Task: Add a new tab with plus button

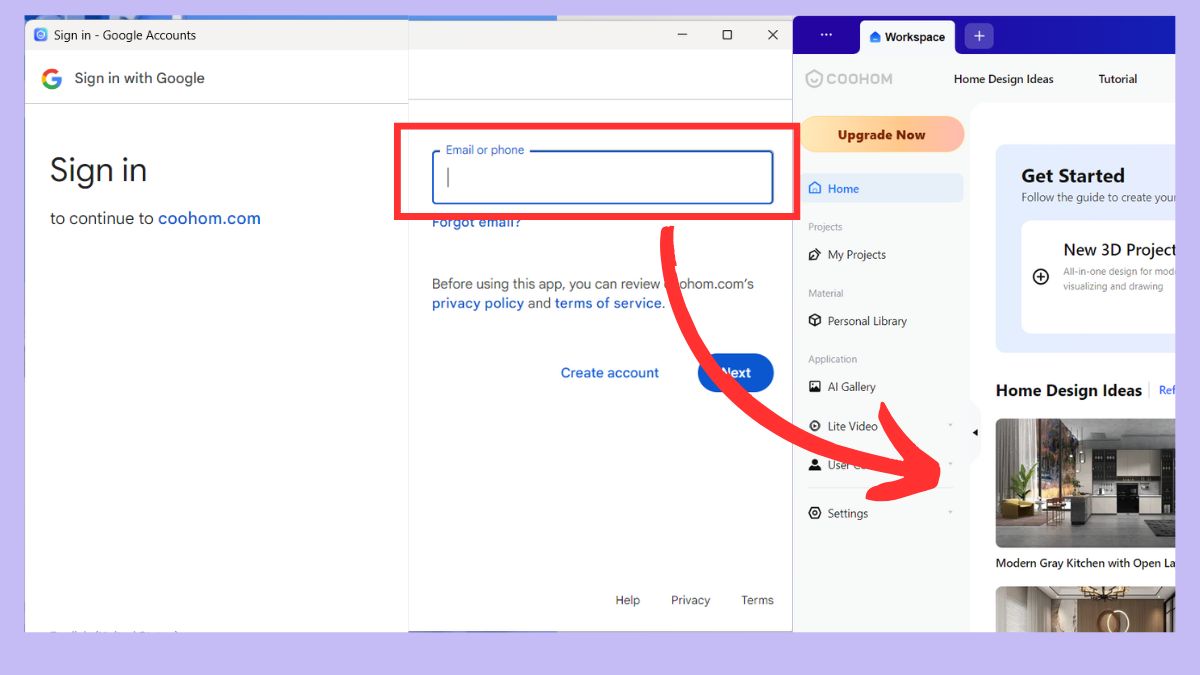Action: pos(979,36)
